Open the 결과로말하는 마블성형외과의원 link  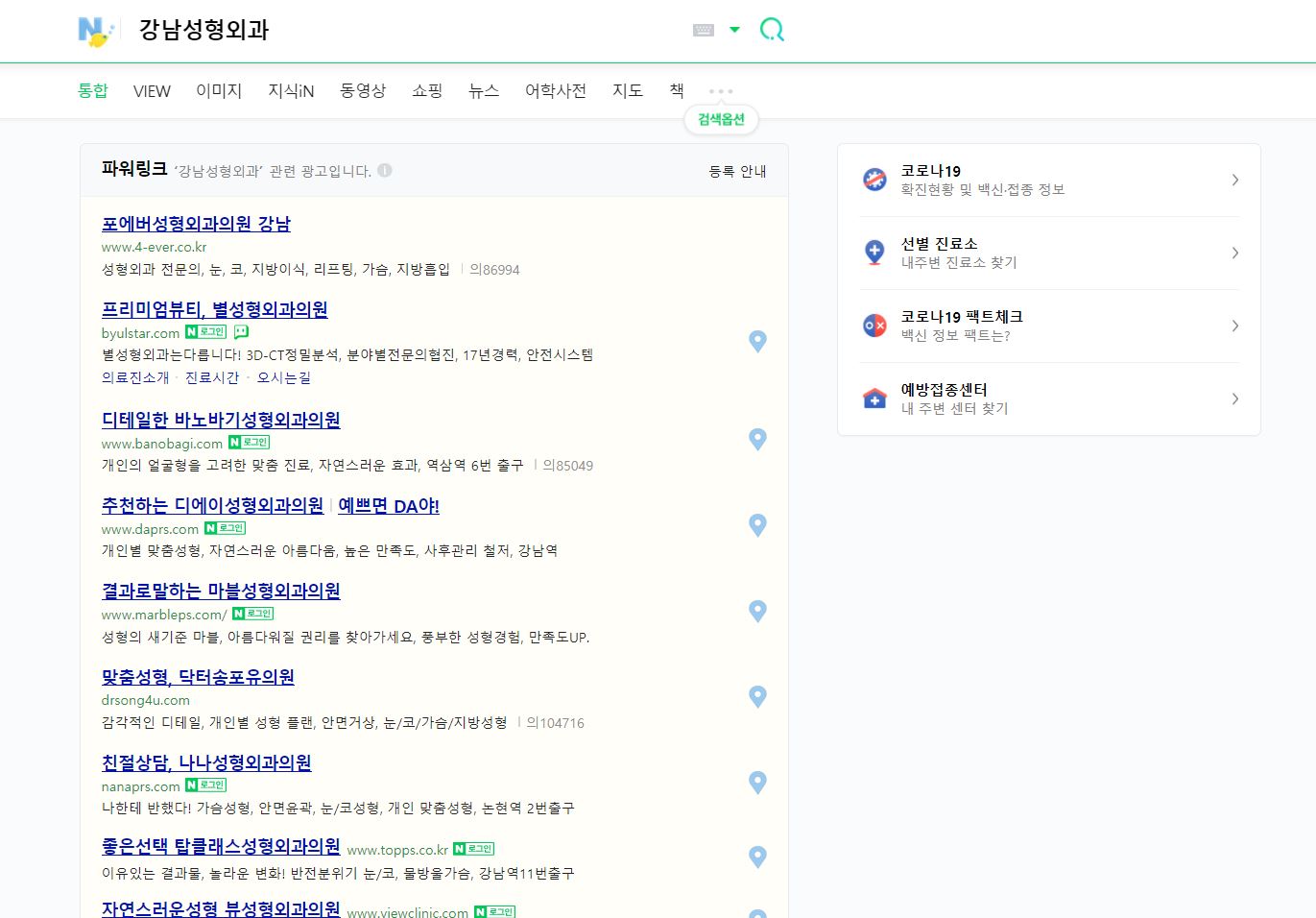point(221,591)
